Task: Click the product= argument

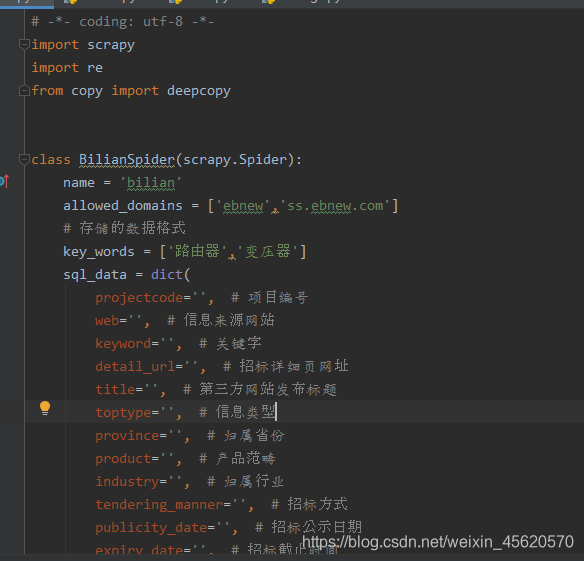Action: (x=123, y=459)
